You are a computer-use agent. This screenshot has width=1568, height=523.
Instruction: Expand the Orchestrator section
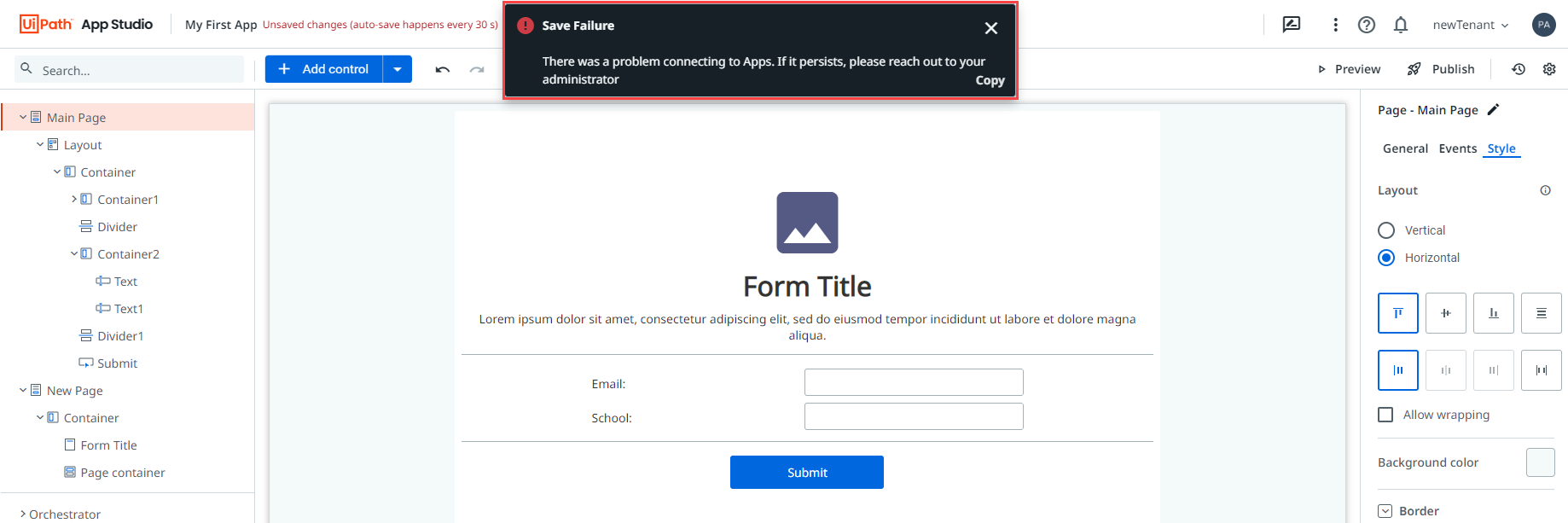(23, 514)
